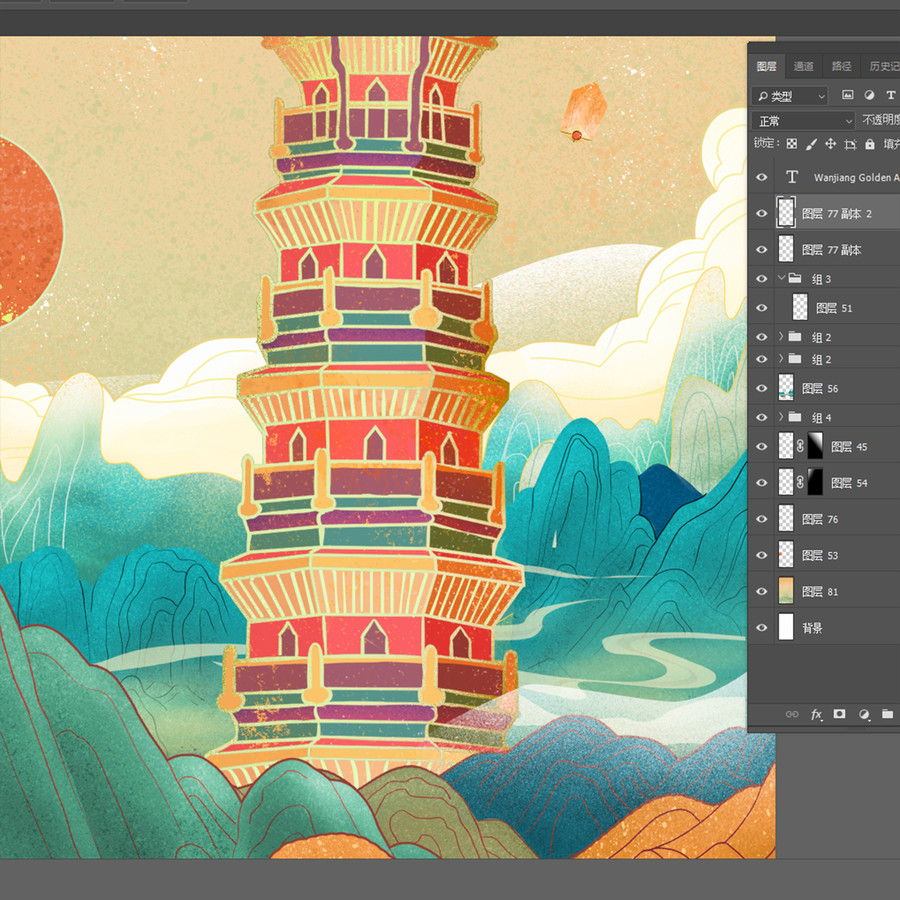
Task: Hide 图层 51 using its eye icon
Action: click(762, 308)
